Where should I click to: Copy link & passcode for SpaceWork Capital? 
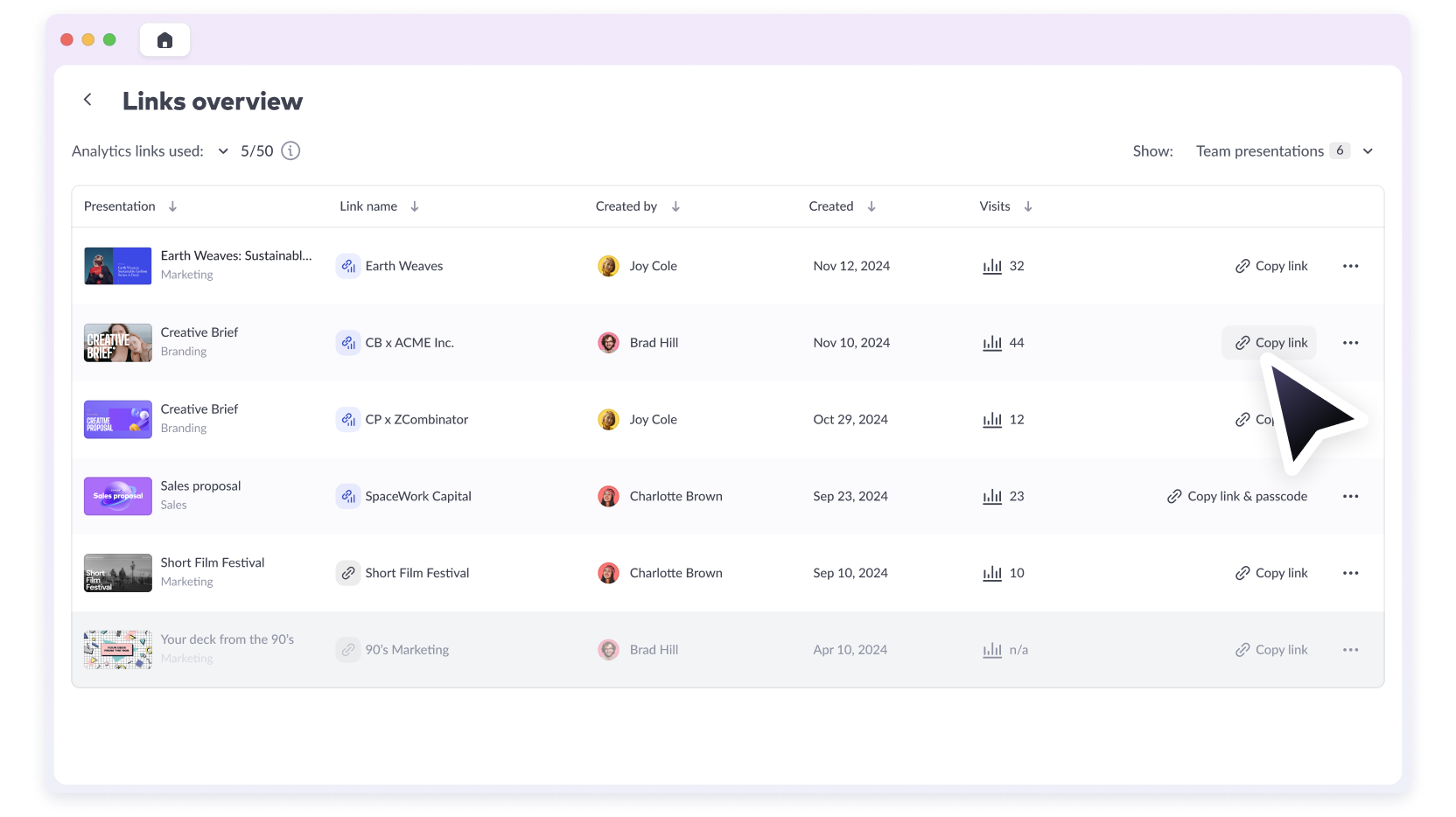(x=1237, y=497)
